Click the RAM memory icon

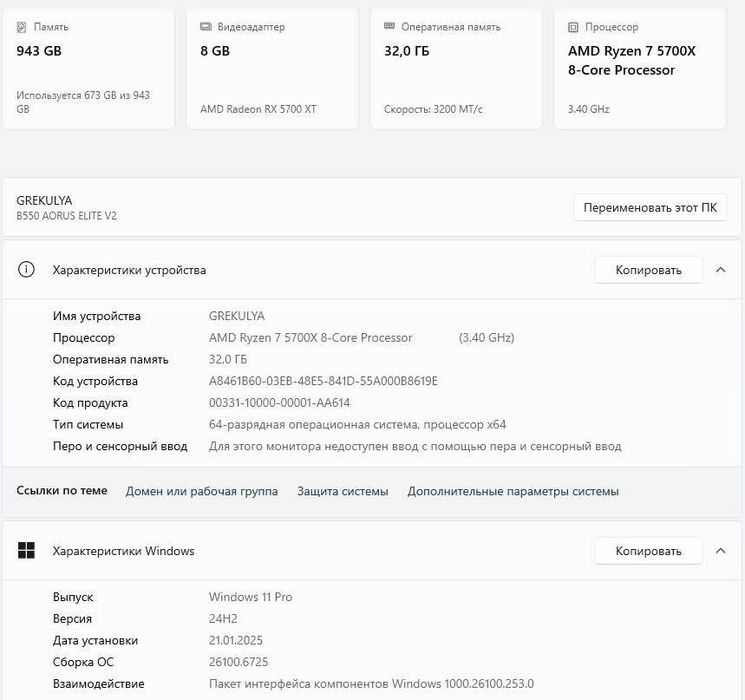pos(389,26)
